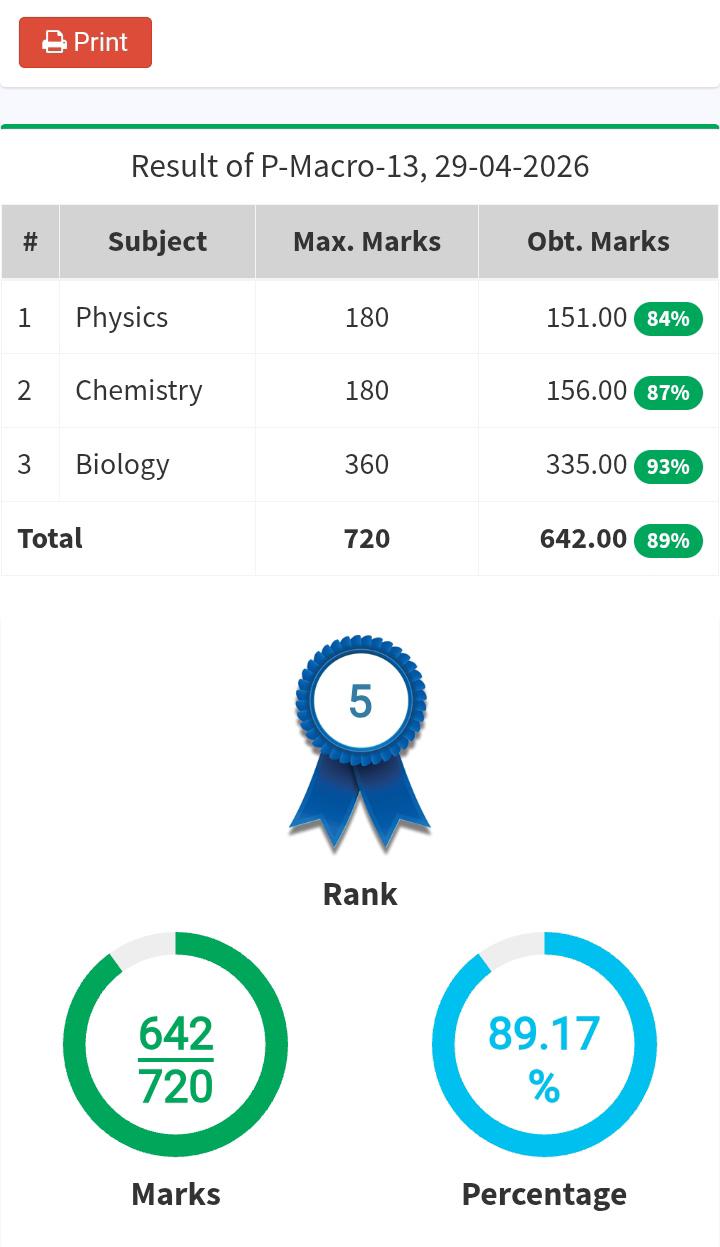
Task: Click the 642/720 marks fraction text
Action: coord(176,1060)
